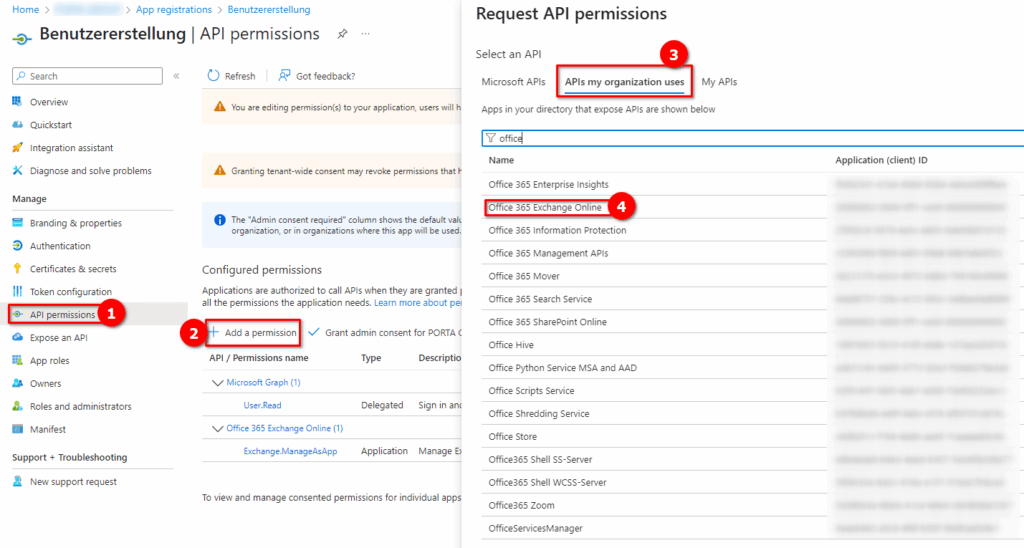
Task: Click the Got feedback person icon
Action: tap(284, 76)
